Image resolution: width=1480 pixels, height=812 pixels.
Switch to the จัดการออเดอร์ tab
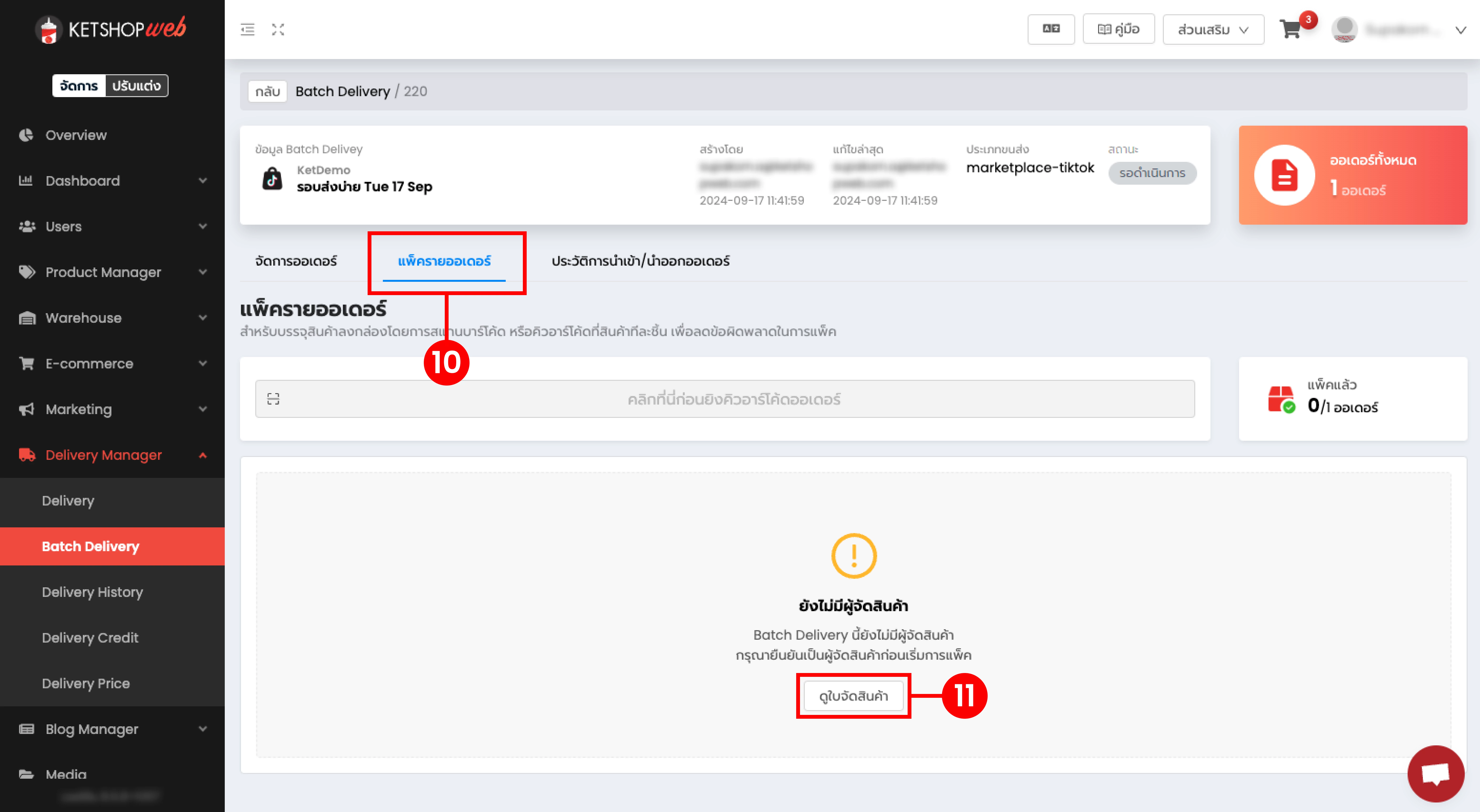pyautogui.click(x=296, y=261)
